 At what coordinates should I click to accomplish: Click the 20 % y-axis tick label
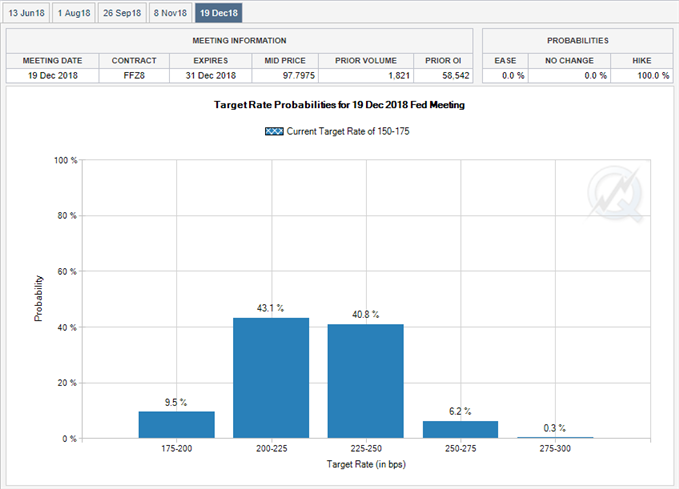(67, 383)
